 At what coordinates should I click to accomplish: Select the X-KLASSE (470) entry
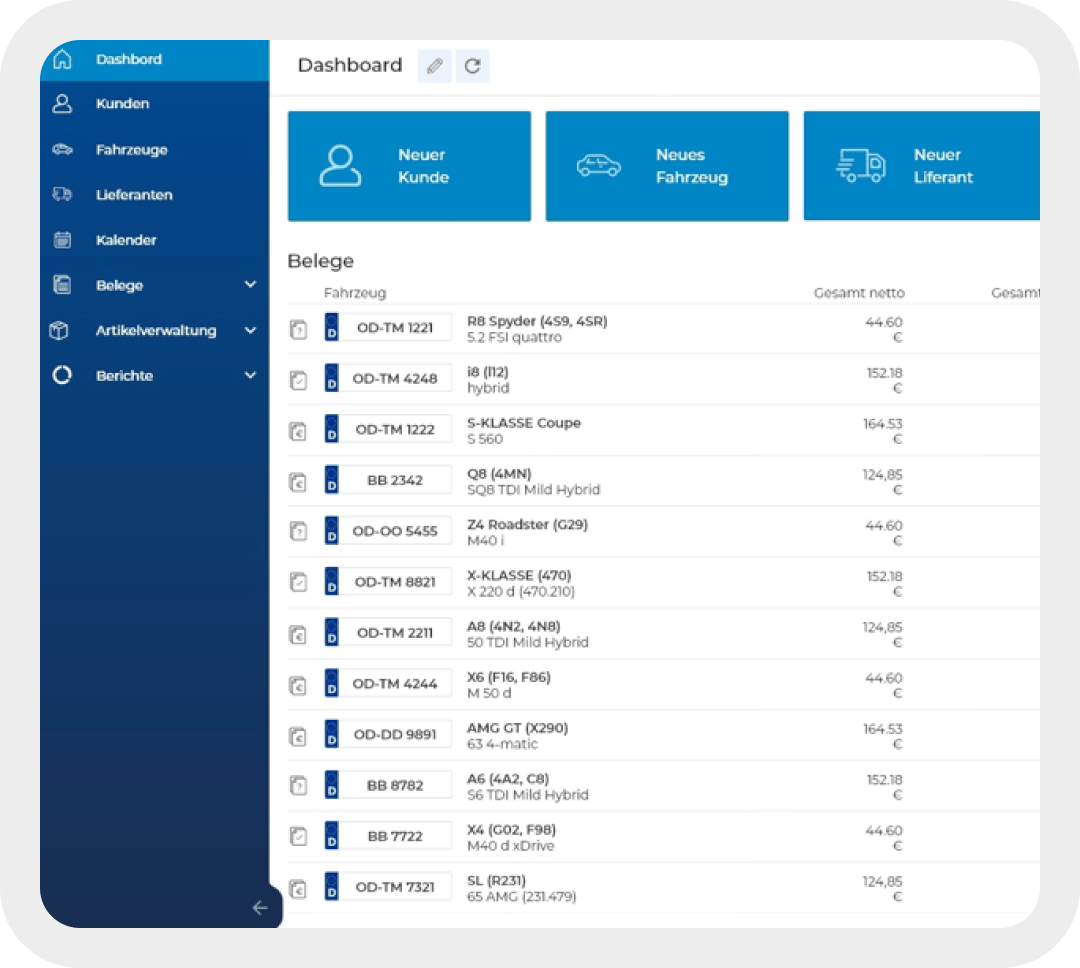point(520,583)
